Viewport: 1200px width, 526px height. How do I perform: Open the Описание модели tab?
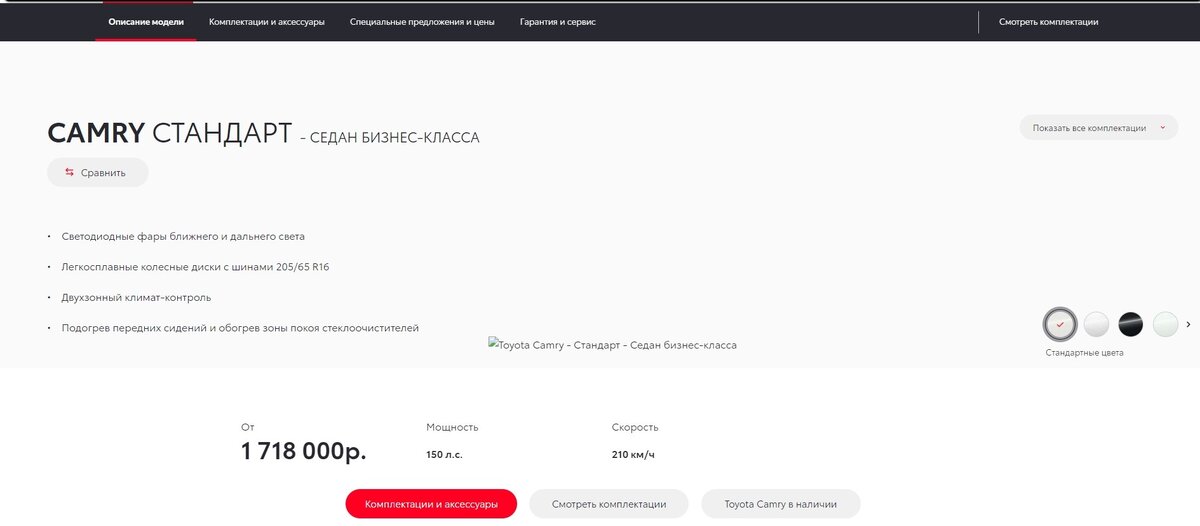click(146, 21)
